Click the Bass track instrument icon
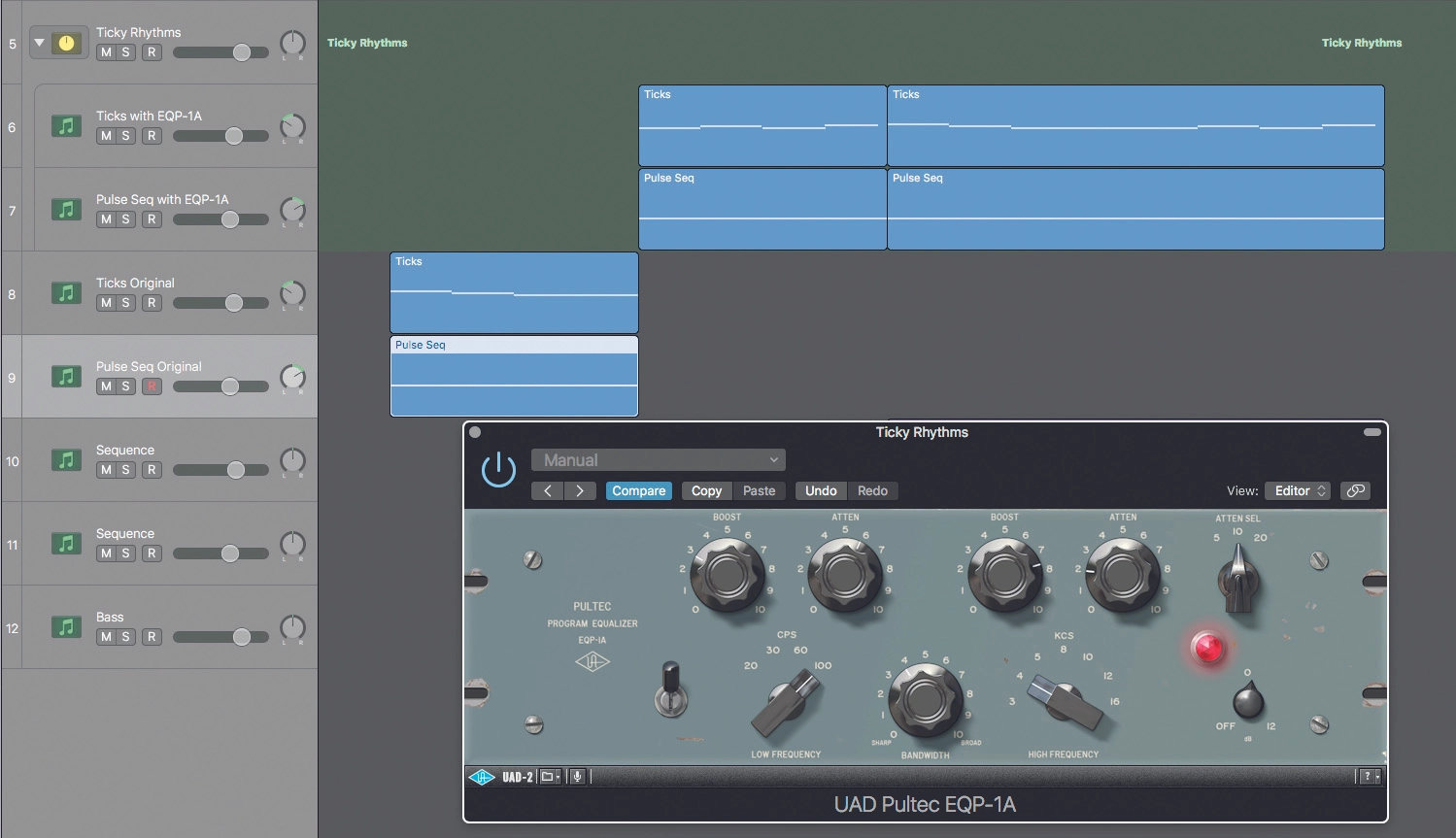 click(x=66, y=627)
